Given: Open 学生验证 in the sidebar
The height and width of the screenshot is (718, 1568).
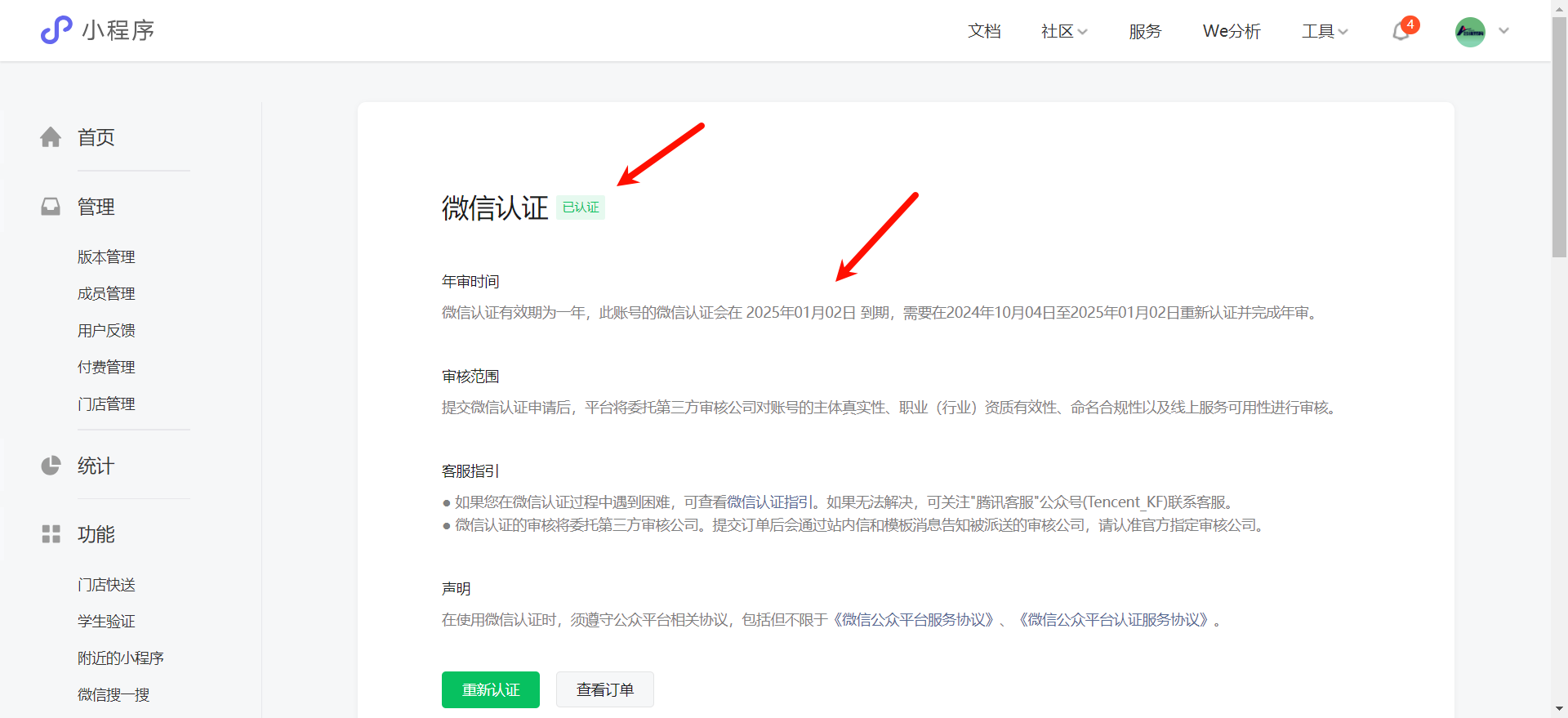Looking at the screenshot, I should pos(106,622).
